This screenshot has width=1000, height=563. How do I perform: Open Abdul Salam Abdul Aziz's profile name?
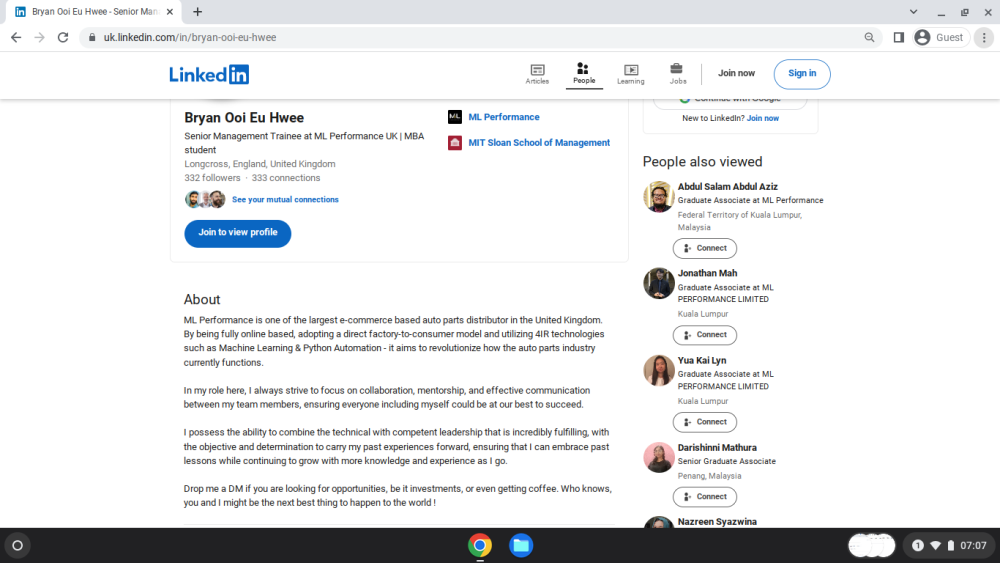pyautogui.click(x=728, y=187)
